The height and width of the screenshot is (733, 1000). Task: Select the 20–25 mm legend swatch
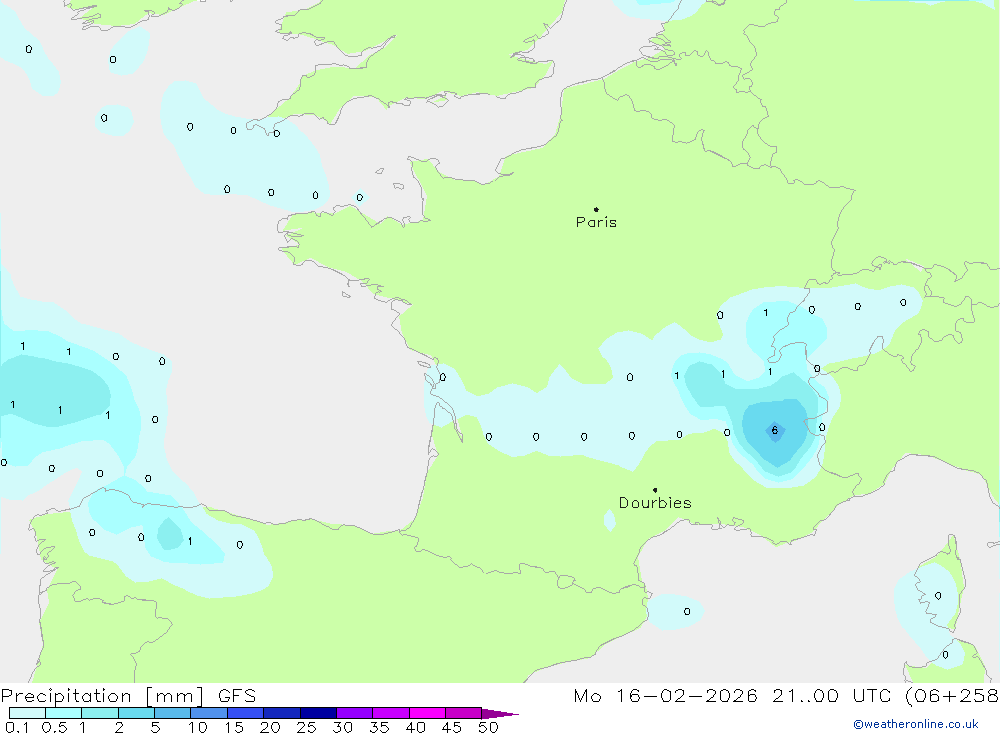[x=281, y=713]
